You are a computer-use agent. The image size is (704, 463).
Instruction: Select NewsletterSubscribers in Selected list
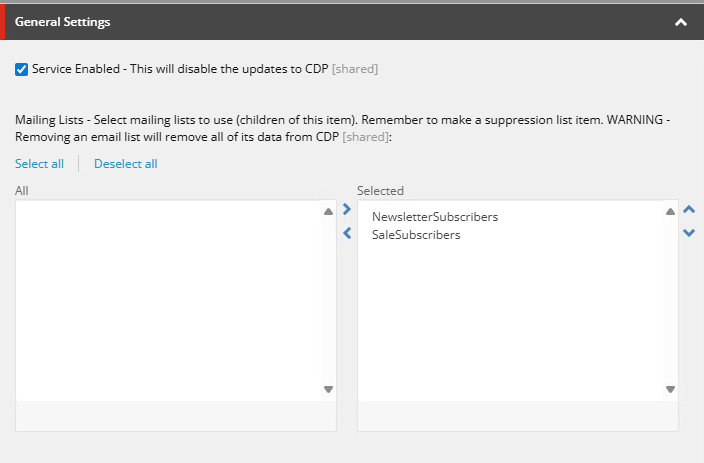click(x=434, y=216)
